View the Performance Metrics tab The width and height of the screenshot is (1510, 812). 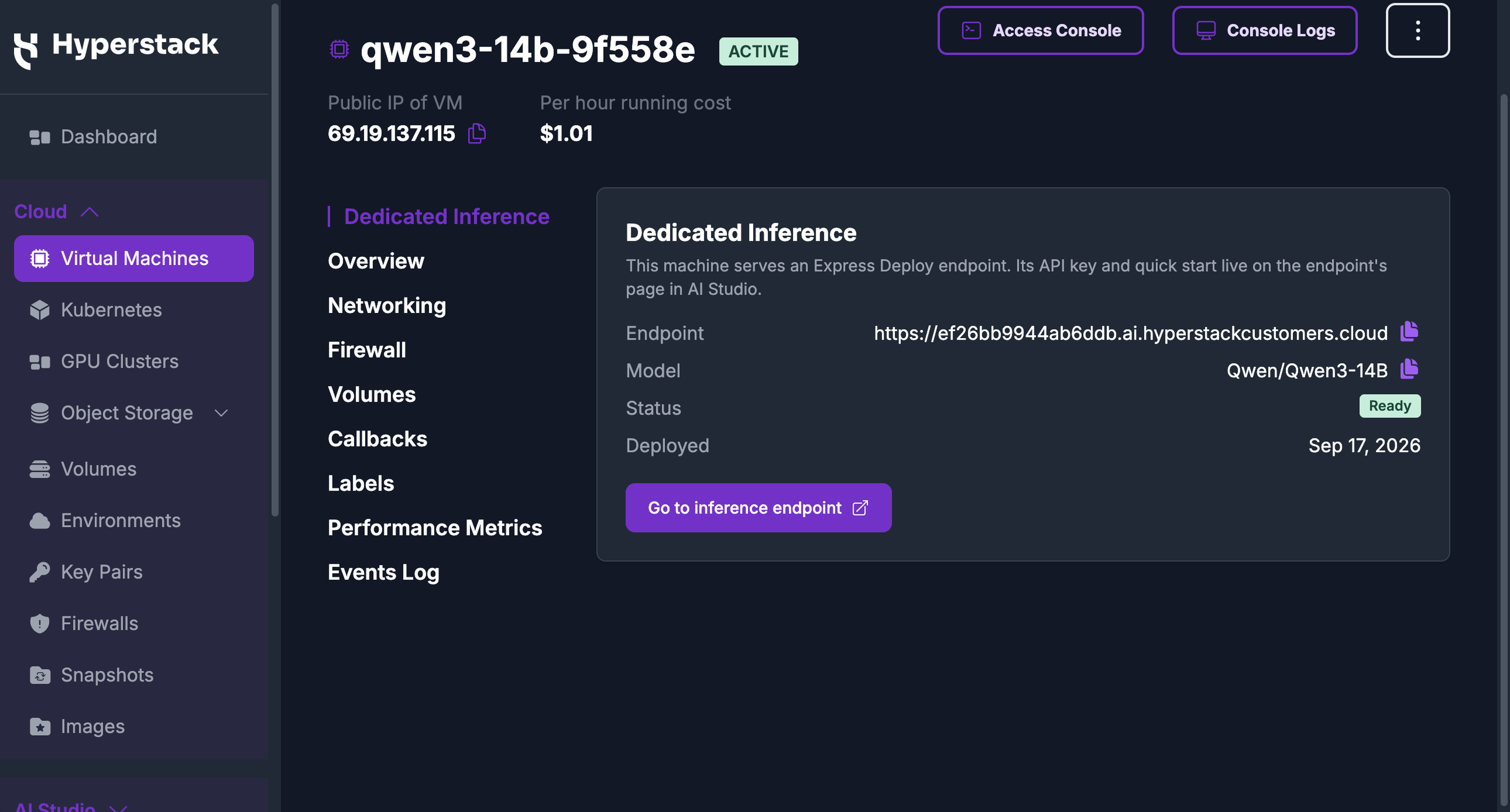pyautogui.click(x=435, y=528)
